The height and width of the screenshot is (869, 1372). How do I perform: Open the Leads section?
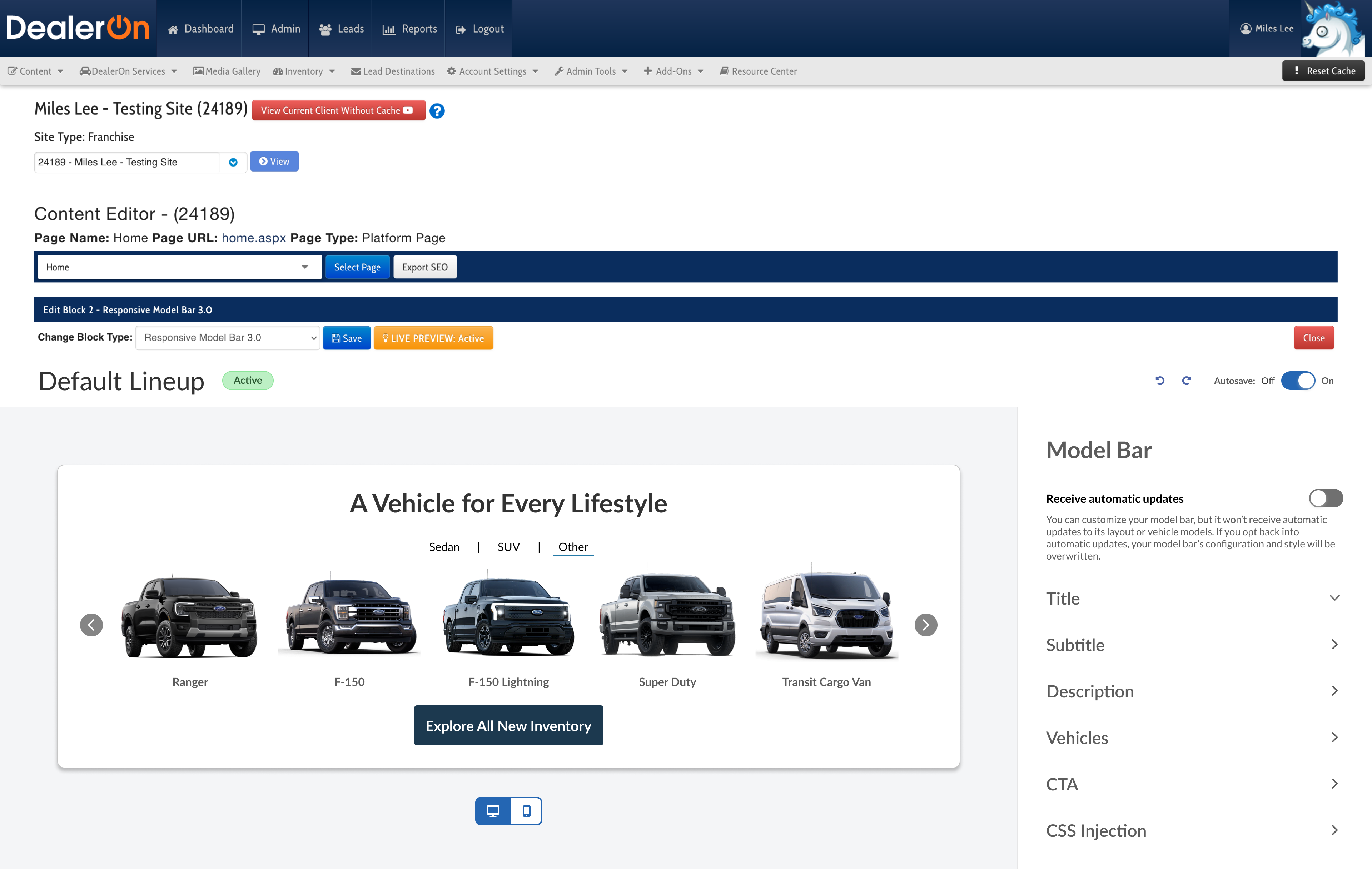click(341, 29)
